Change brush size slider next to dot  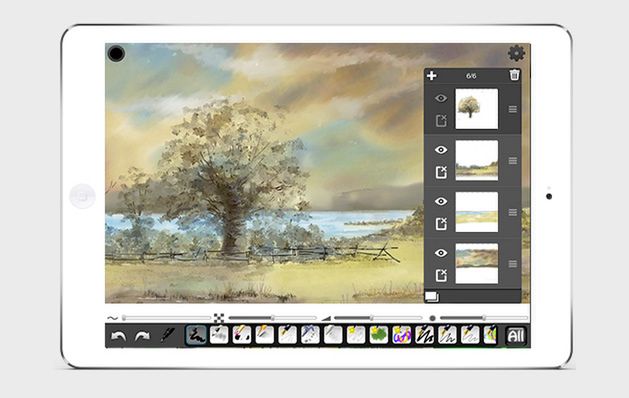[484, 318]
